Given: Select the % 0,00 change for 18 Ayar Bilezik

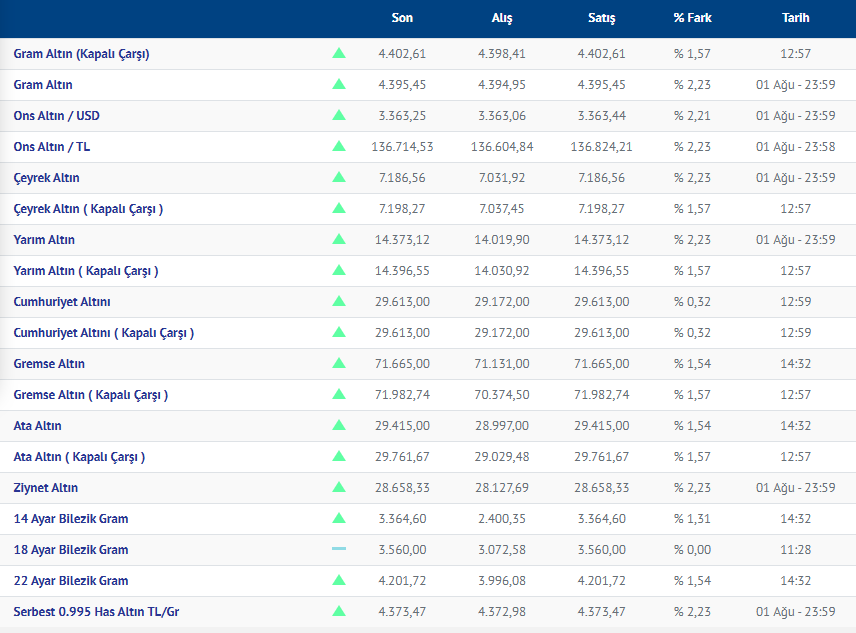Looking at the screenshot, I should (x=692, y=550).
